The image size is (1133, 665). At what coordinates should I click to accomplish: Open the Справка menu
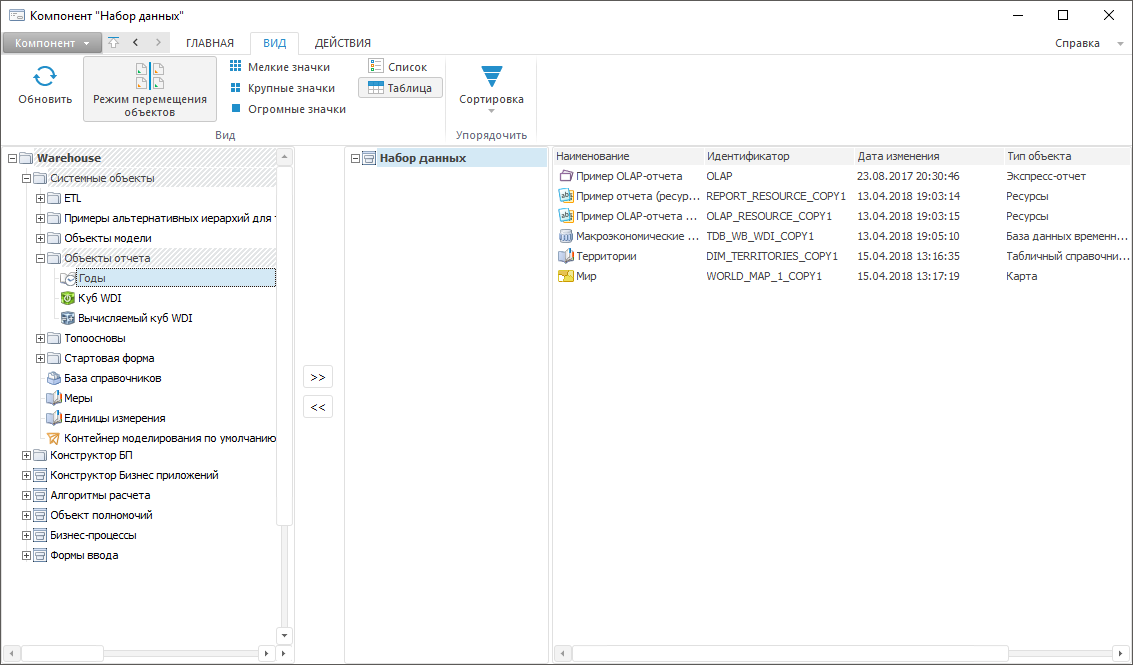tap(1077, 43)
